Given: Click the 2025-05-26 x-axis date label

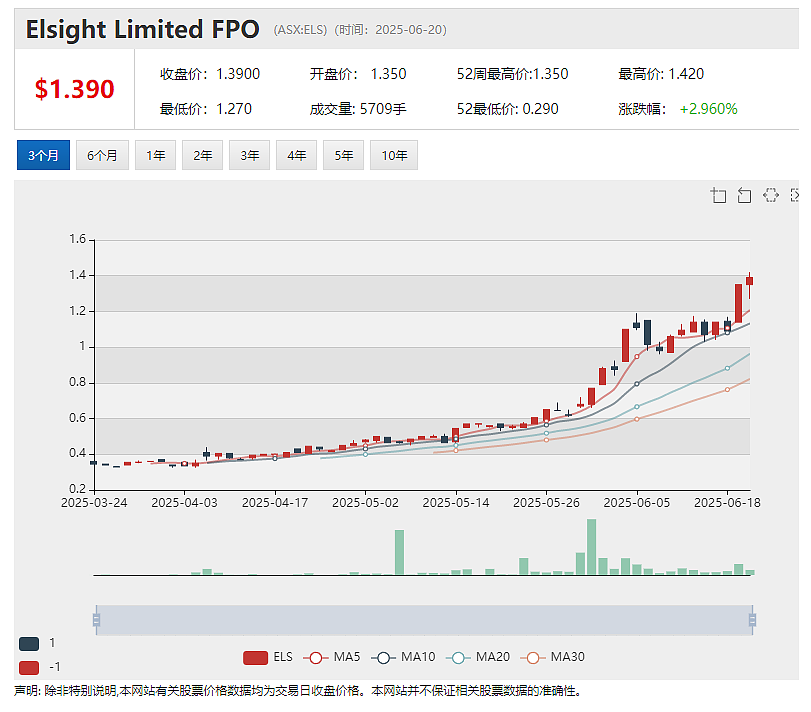Looking at the screenshot, I should pos(546,503).
